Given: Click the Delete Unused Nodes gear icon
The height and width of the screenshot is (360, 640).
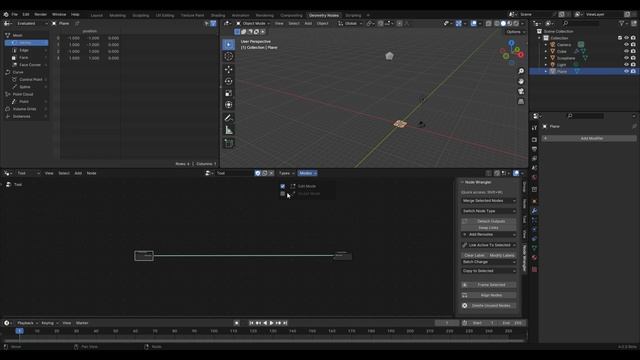Looking at the screenshot, I should pyautogui.click(x=464, y=305).
